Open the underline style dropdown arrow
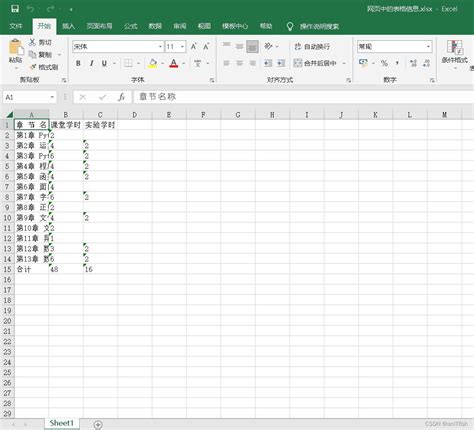 click(x=114, y=63)
